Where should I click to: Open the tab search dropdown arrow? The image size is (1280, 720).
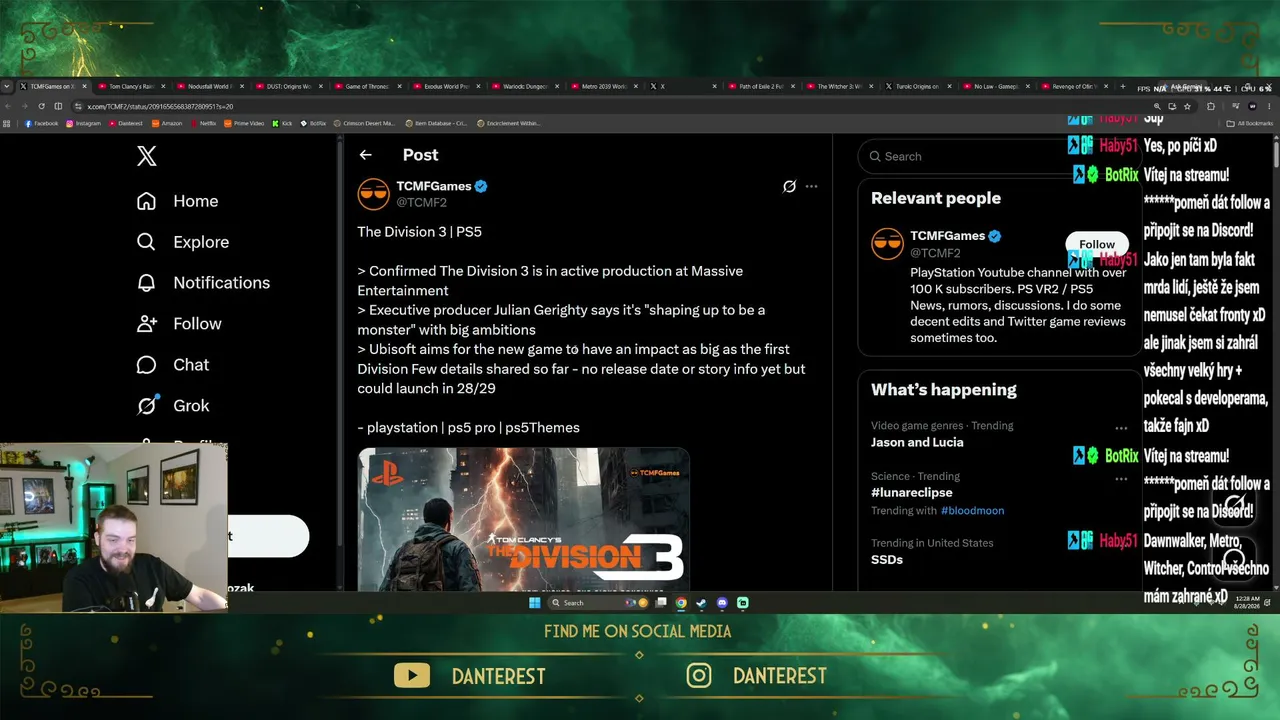click(x=7, y=87)
